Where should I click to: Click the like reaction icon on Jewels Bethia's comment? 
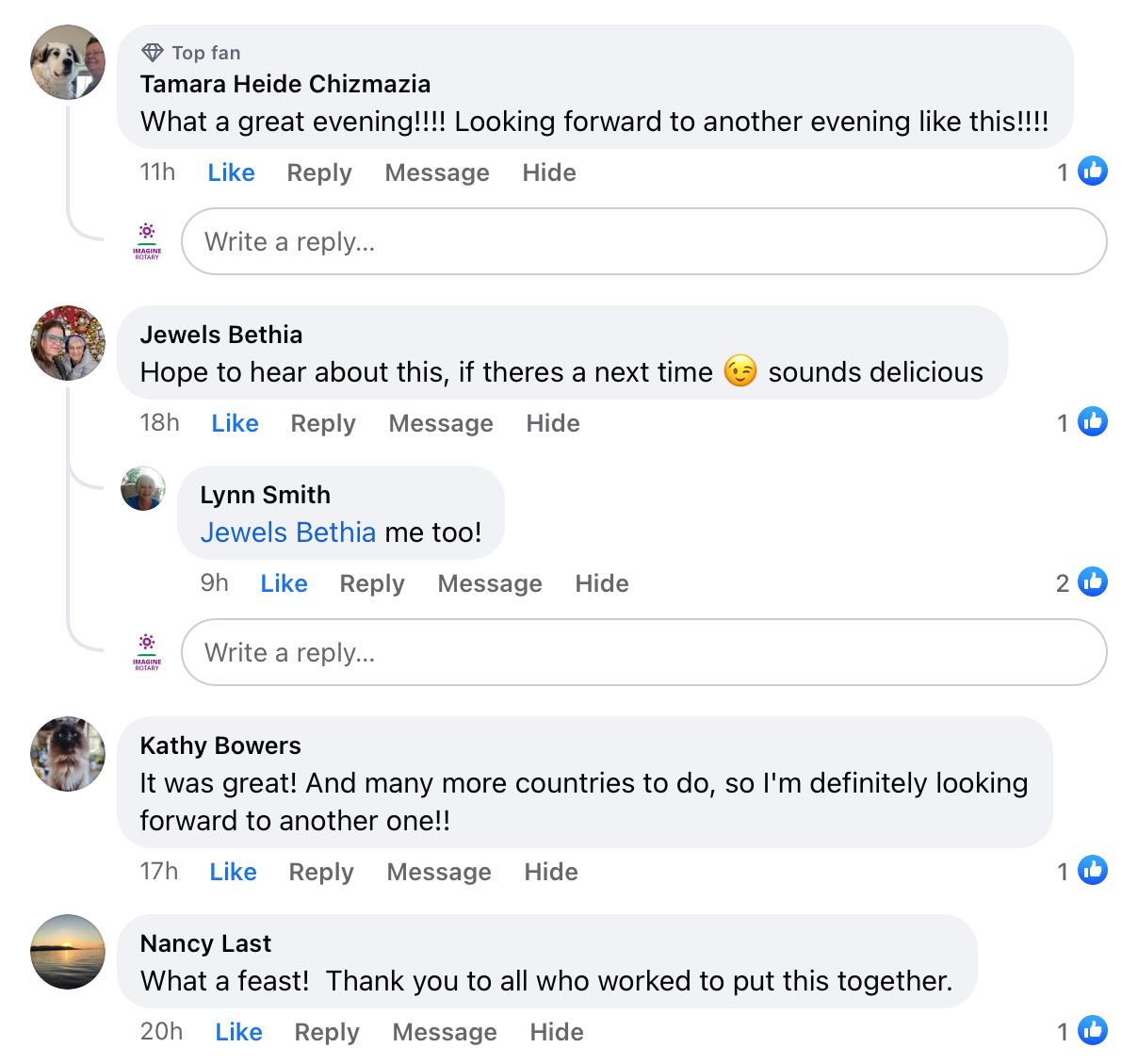pos(1092,422)
